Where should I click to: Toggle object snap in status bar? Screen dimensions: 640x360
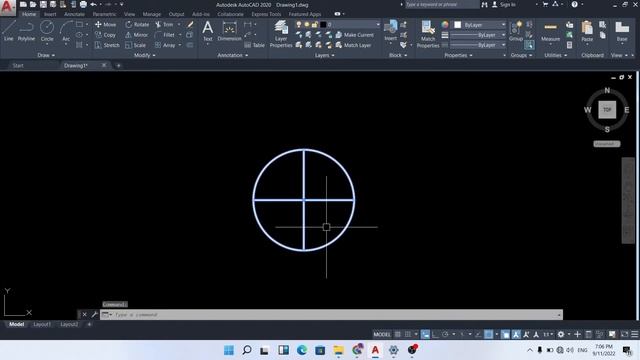(x=489, y=334)
